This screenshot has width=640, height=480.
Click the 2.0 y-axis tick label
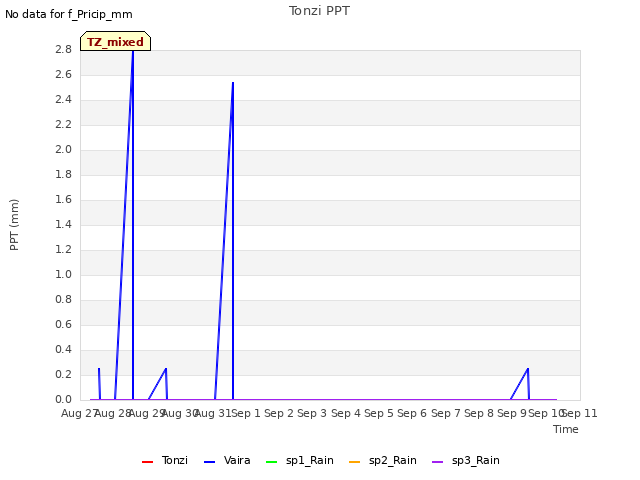[63, 149]
